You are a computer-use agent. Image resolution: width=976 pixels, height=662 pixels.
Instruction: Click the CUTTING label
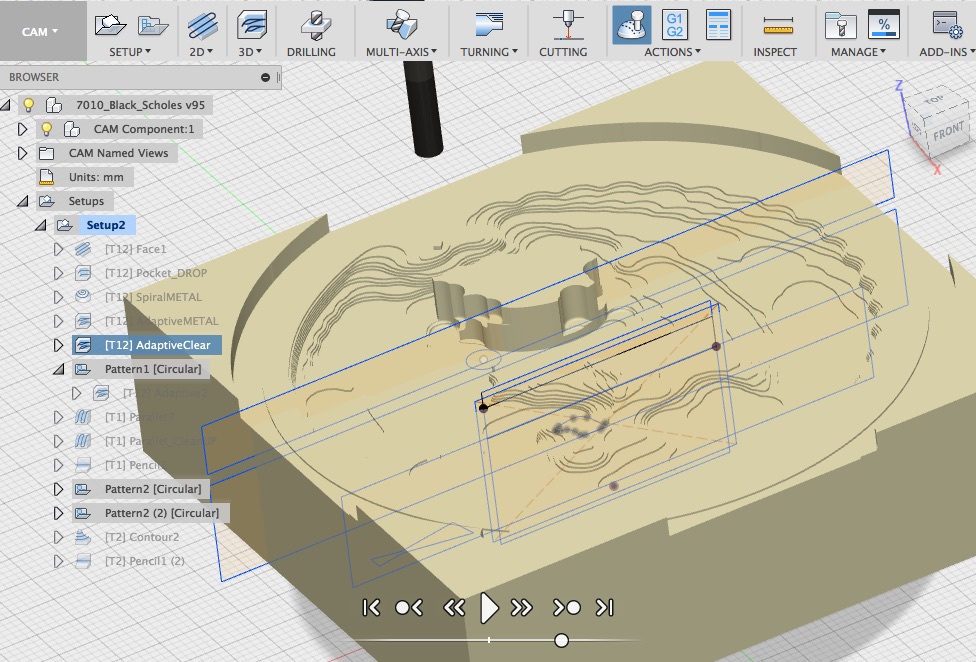(x=563, y=52)
